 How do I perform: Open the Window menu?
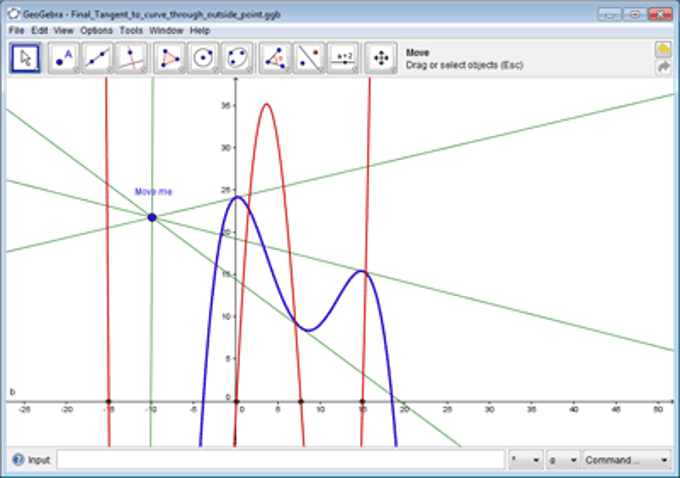point(166,30)
